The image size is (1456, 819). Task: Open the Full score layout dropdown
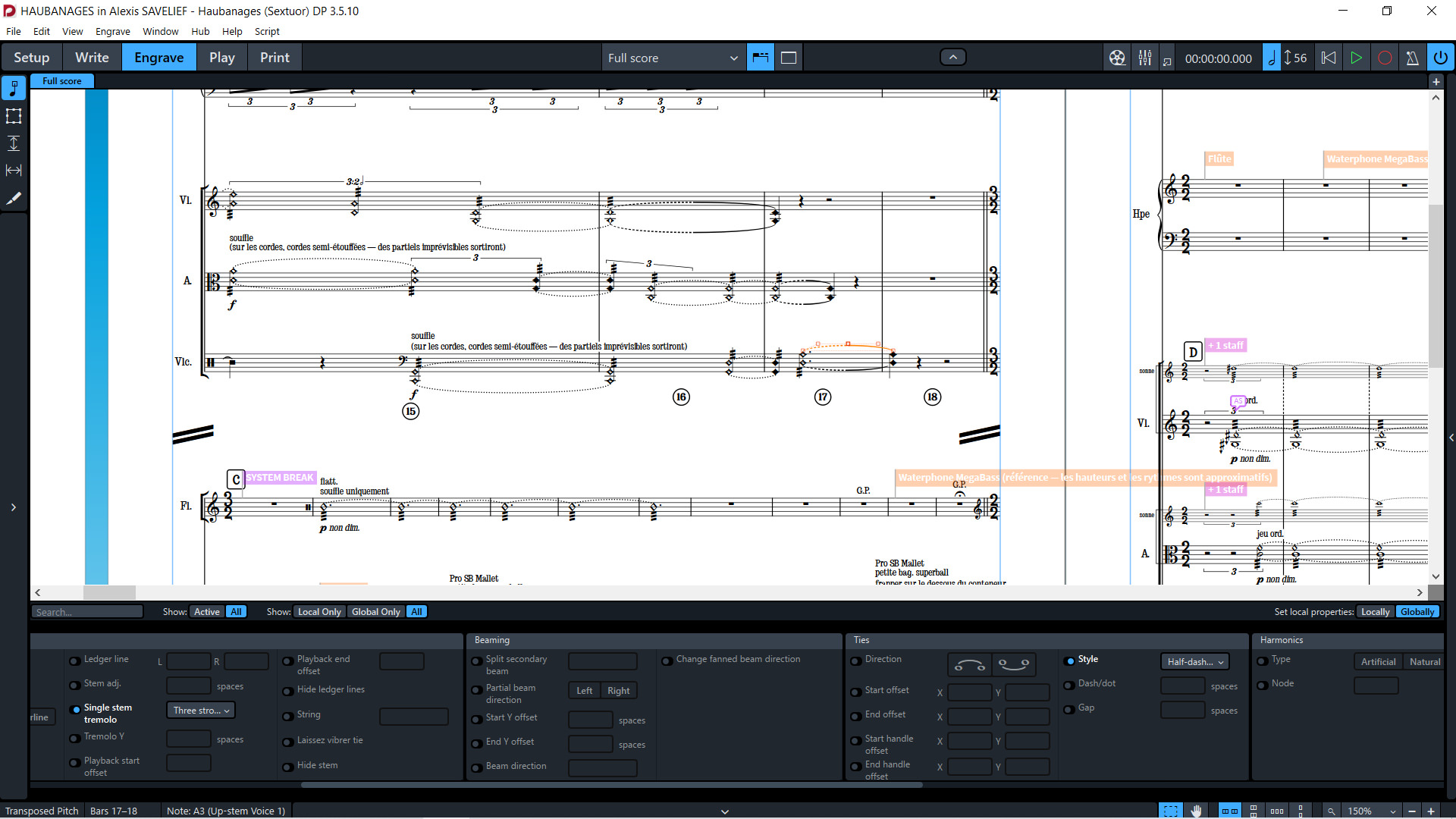672,58
